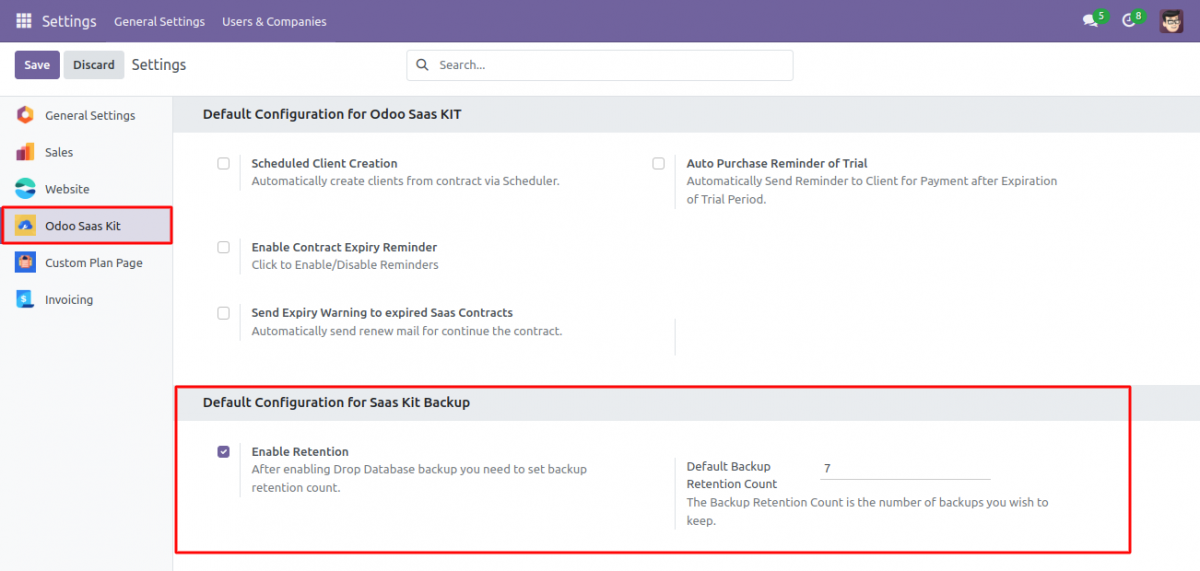
Task: Uncheck the Enable Retention checkbox
Action: [x=224, y=452]
